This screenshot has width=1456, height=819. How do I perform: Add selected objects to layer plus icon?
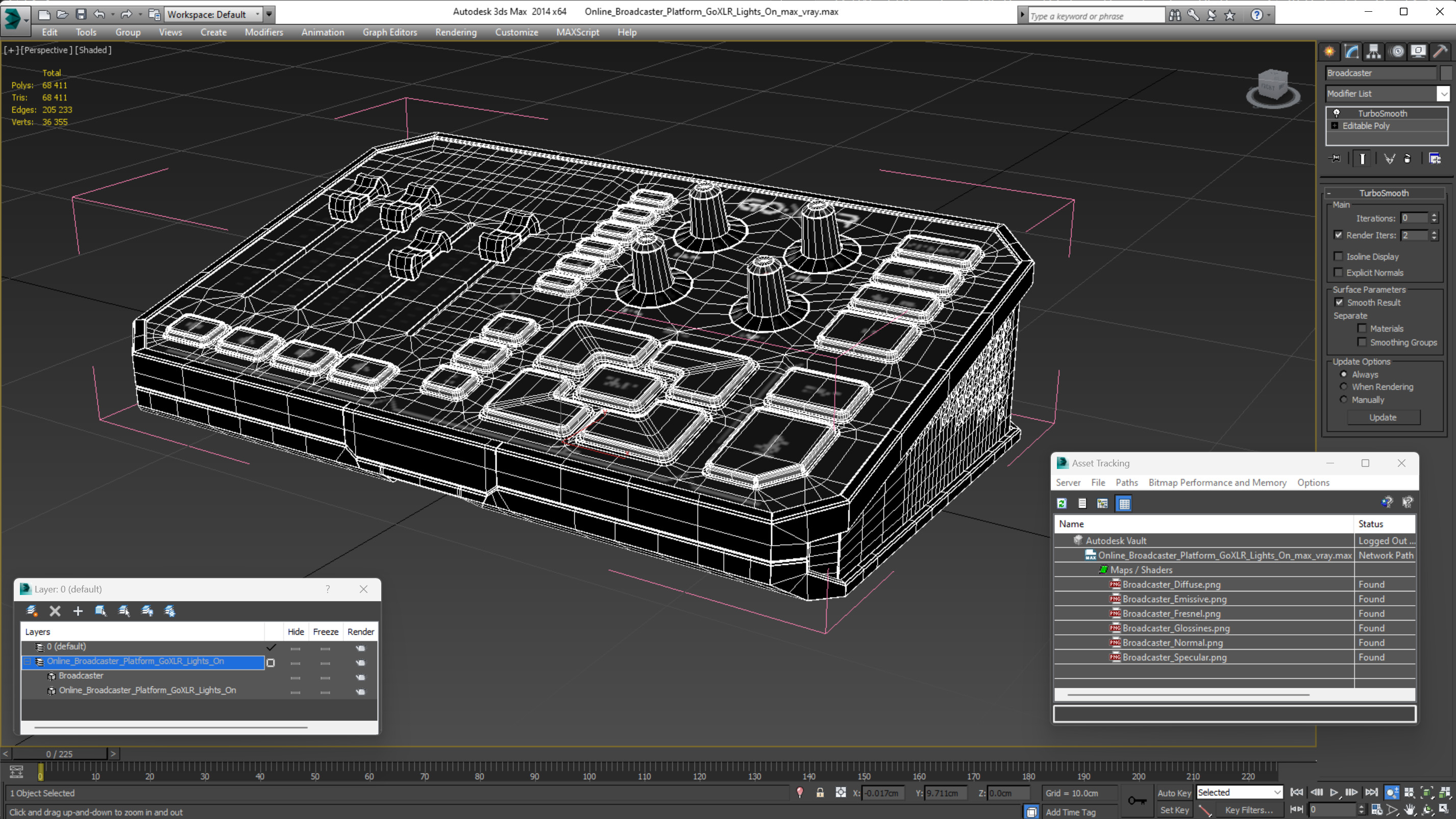click(78, 611)
